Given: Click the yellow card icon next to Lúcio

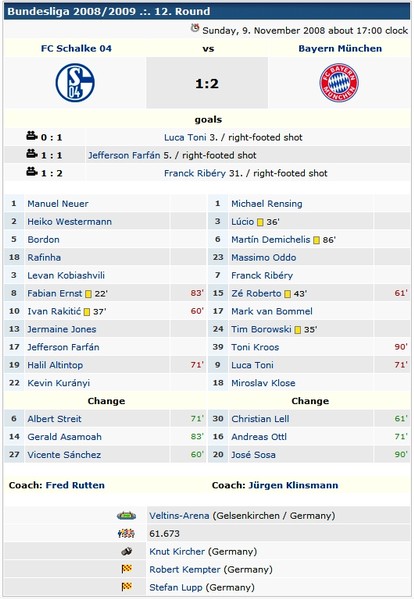Looking at the screenshot, I should [260, 222].
